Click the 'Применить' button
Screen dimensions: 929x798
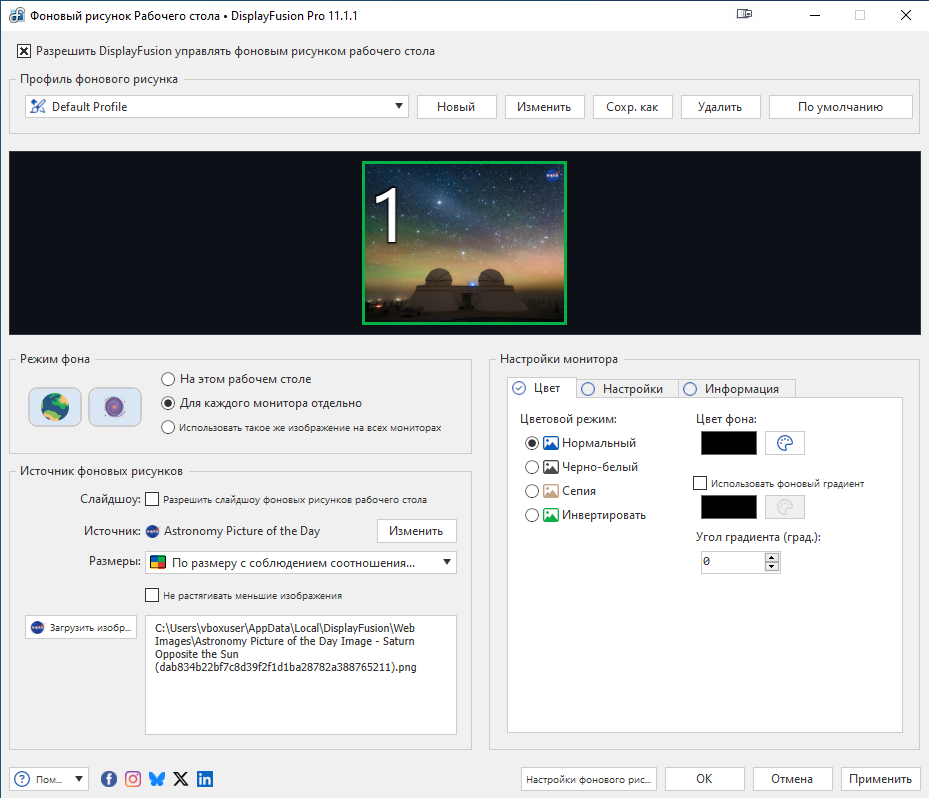point(880,779)
